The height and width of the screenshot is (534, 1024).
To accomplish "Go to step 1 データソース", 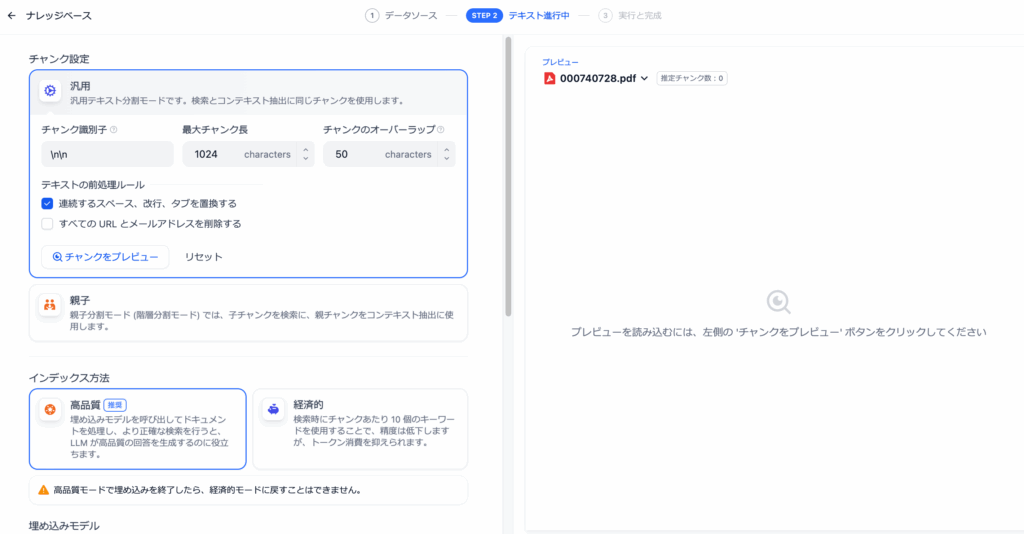I will pyautogui.click(x=402, y=15).
